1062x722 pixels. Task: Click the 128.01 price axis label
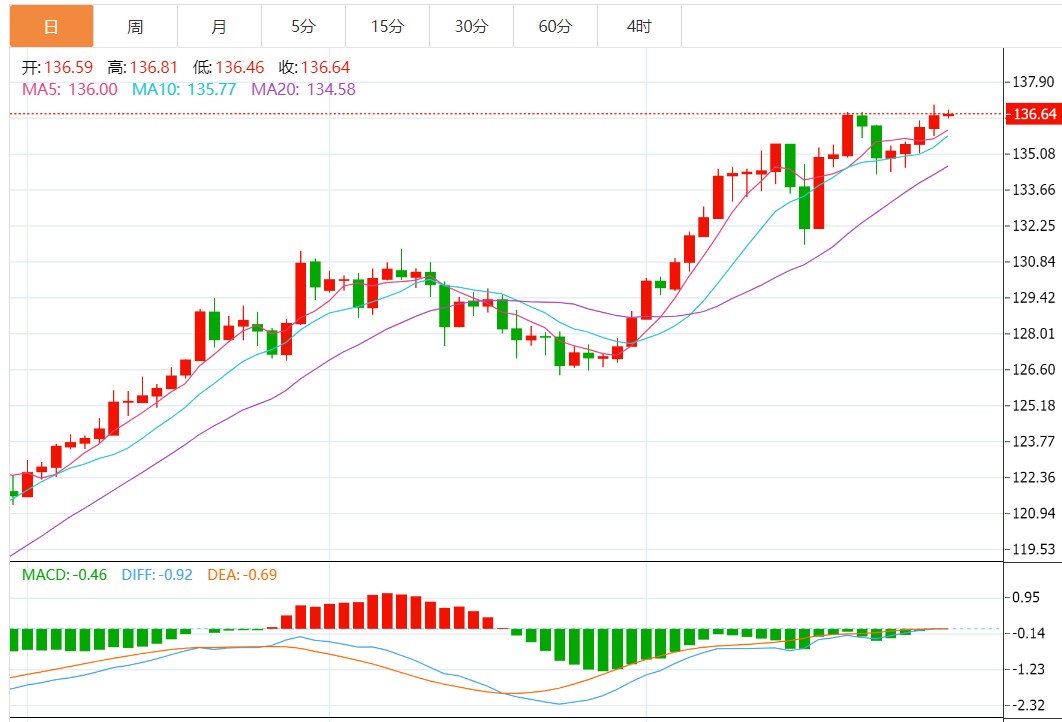click(1034, 333)
